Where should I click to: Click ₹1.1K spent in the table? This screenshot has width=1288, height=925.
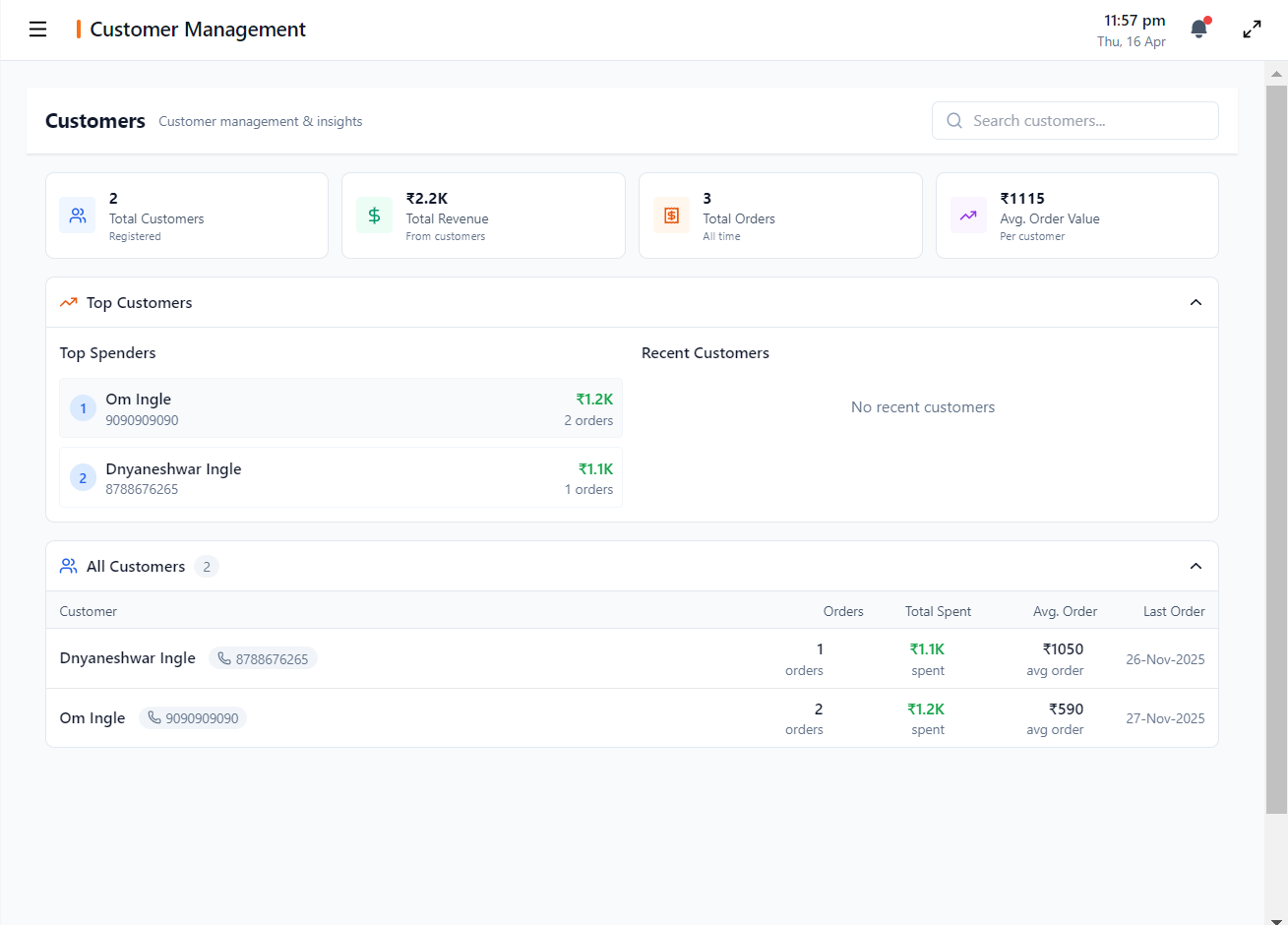click(927, 649)
